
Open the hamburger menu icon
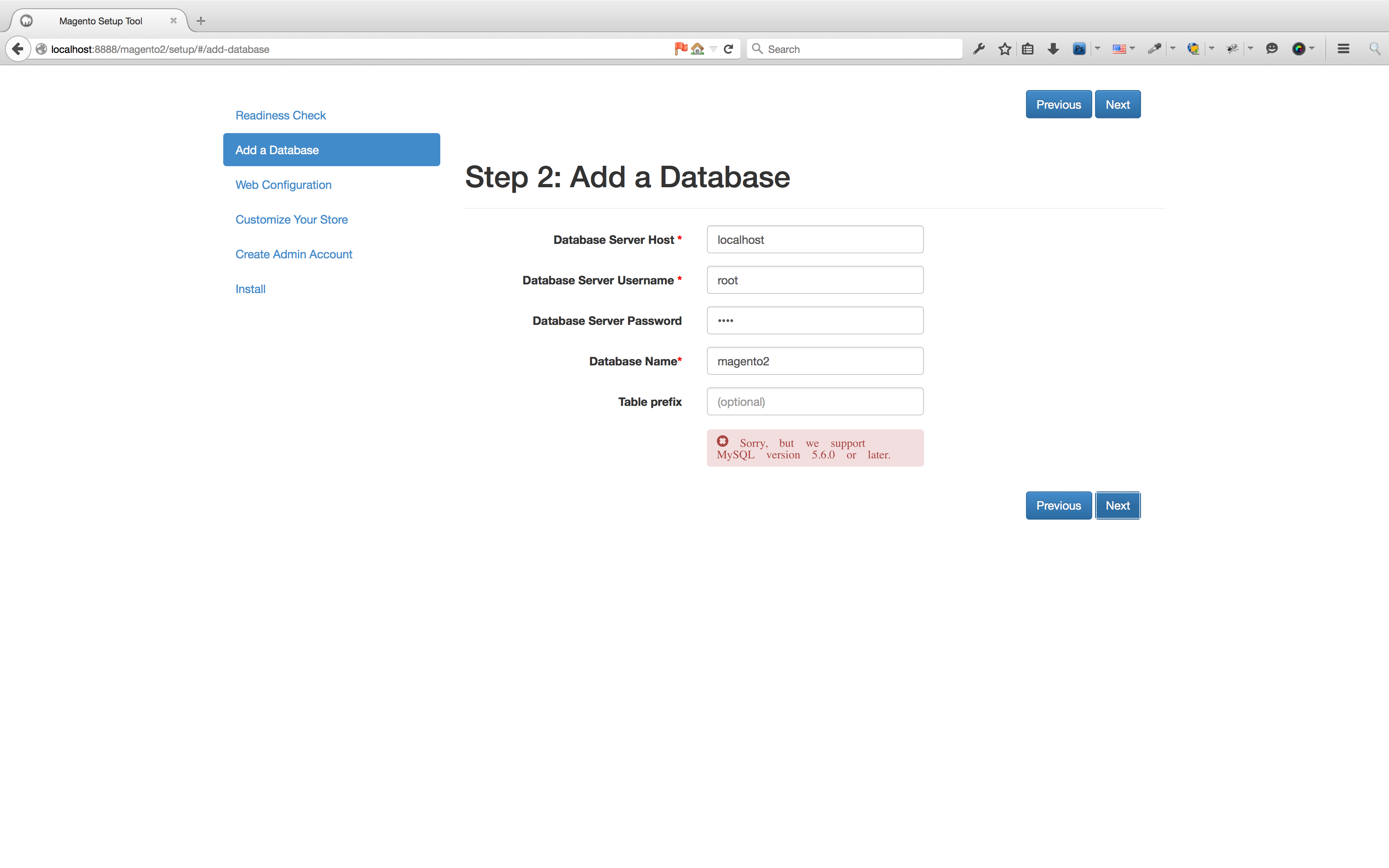[1343, 49]
